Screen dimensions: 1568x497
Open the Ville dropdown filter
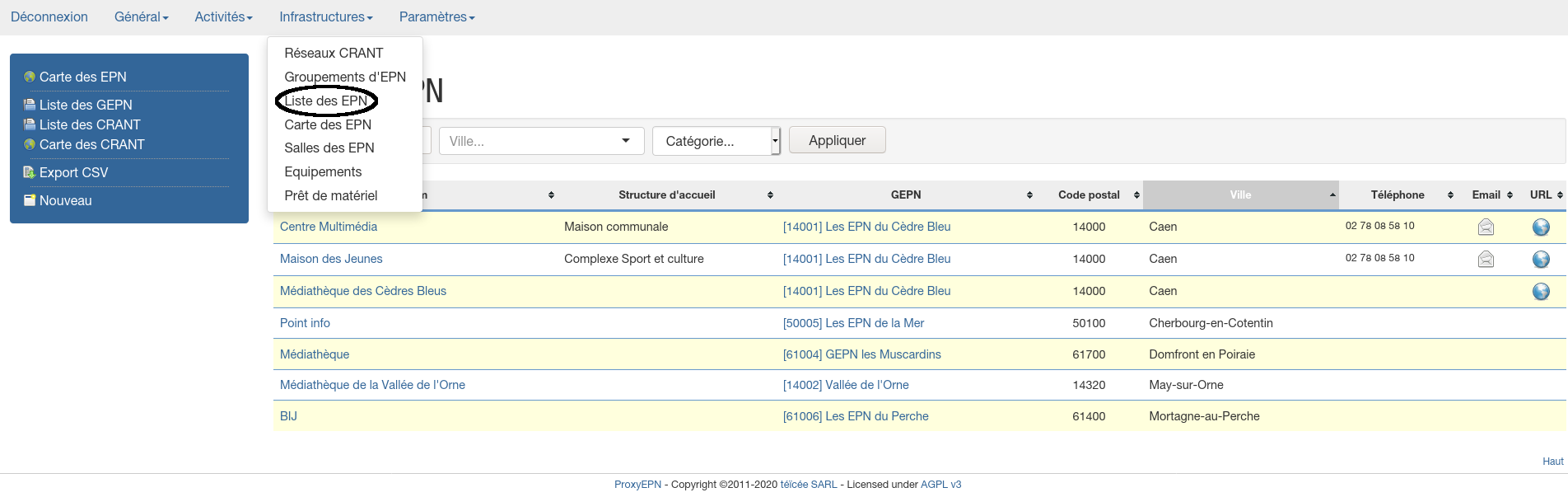(x=540, y=141)
